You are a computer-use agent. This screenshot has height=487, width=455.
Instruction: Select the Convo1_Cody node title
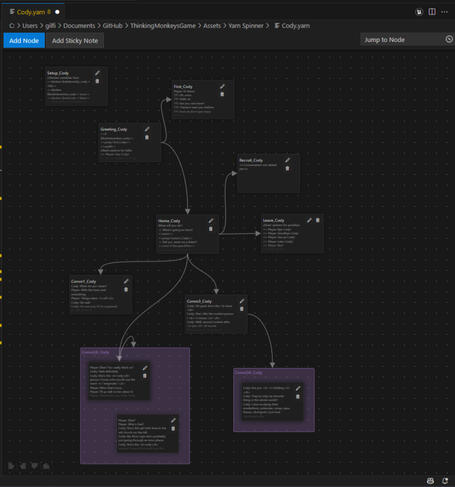pyautogui.click(x=84, y=282)
